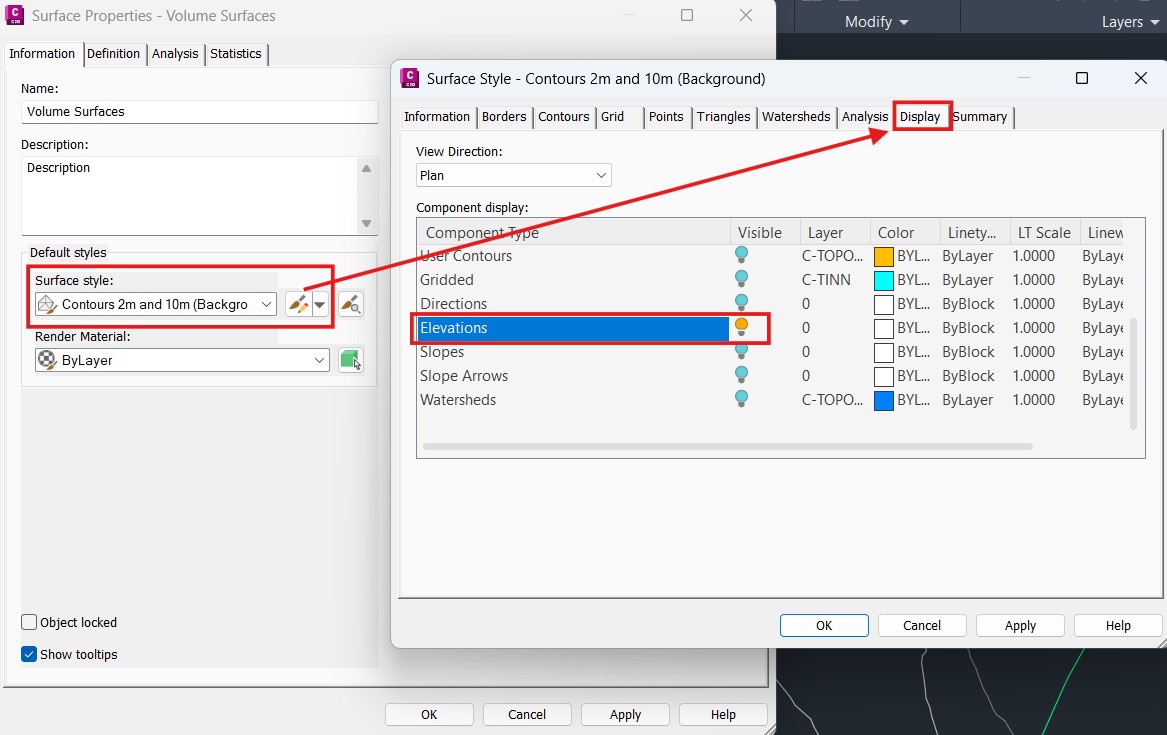Toggle the Elevations visibility lightbulb
This screenshot has height=735, width=1167.
click(741, 327)
